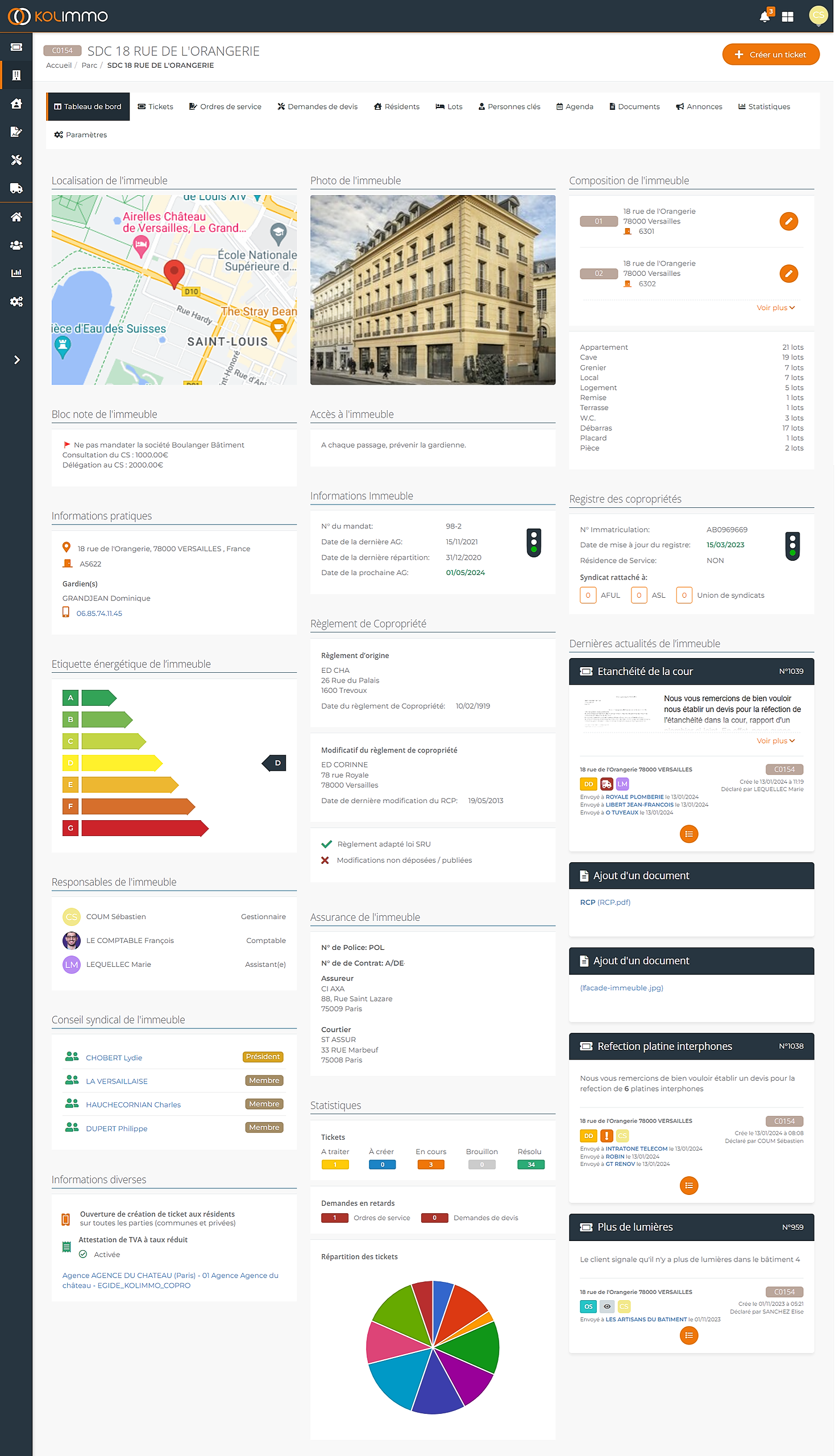Screen dimensions: 835x1456
Task: Open the truck icon in the left sidebar
Action: click(x=16, y=188)
